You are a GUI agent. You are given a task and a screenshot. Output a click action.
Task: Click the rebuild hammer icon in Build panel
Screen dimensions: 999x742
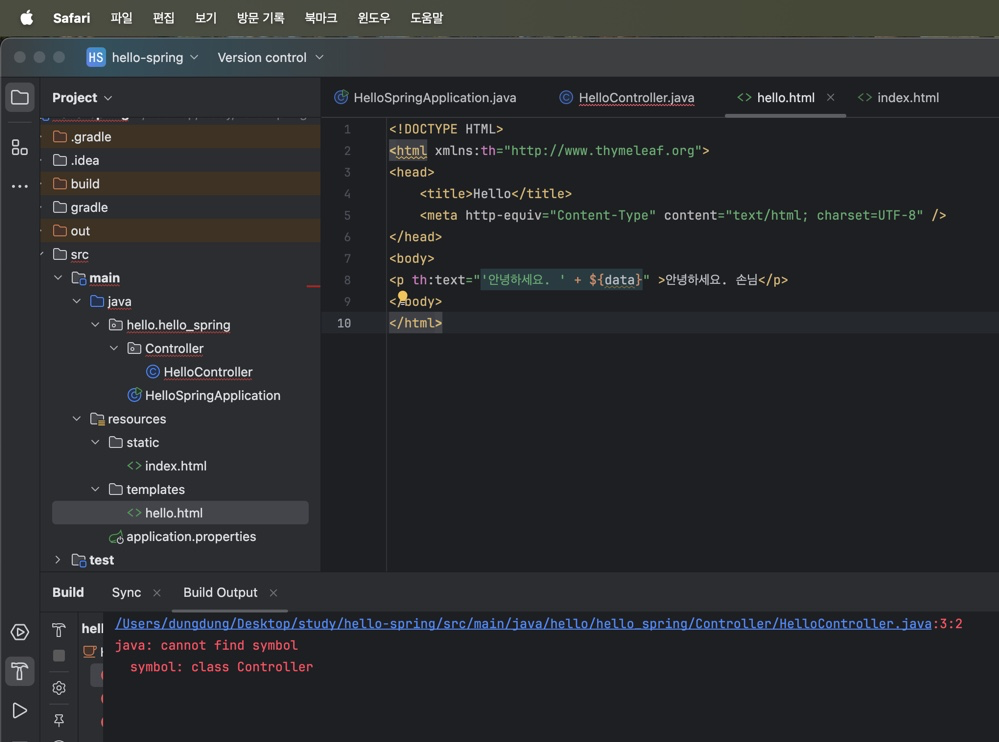point(59,630)
